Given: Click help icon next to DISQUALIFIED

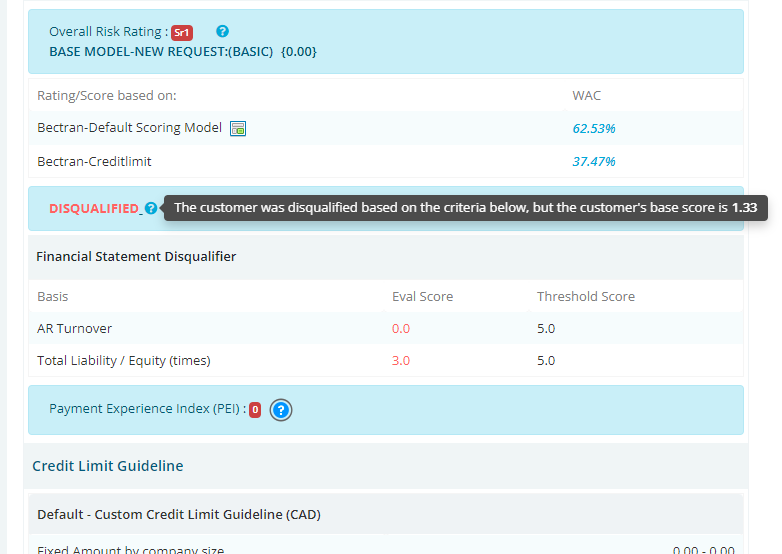Looking at the screenshot, I should 151,208.
